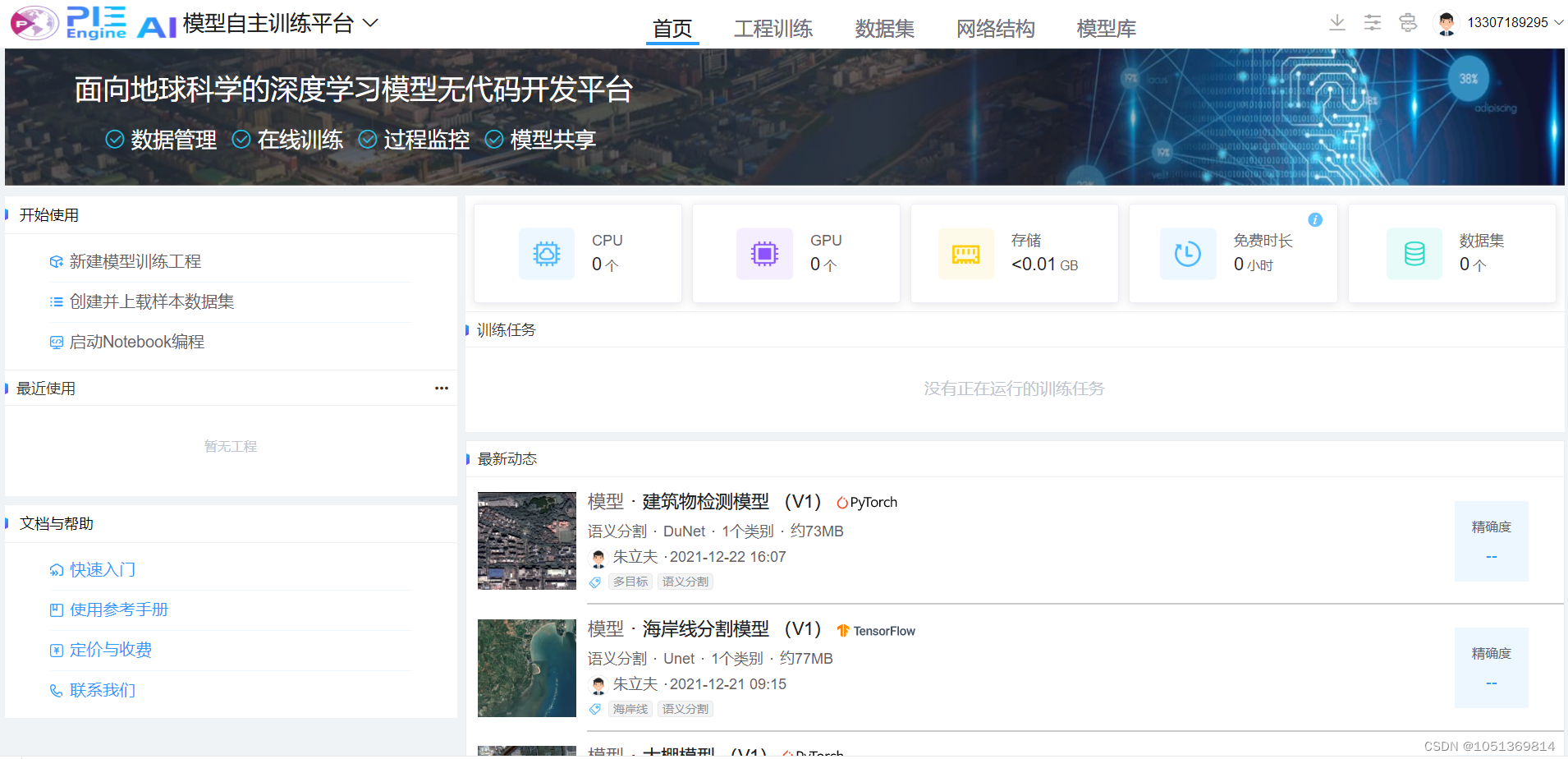Go to the 数据集 tab
This screenshot has width=1568, height=759.
884,29
